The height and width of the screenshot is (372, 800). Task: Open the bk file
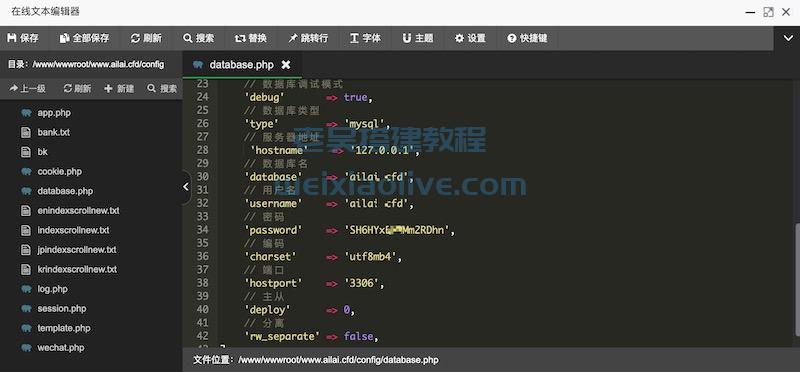42,152
